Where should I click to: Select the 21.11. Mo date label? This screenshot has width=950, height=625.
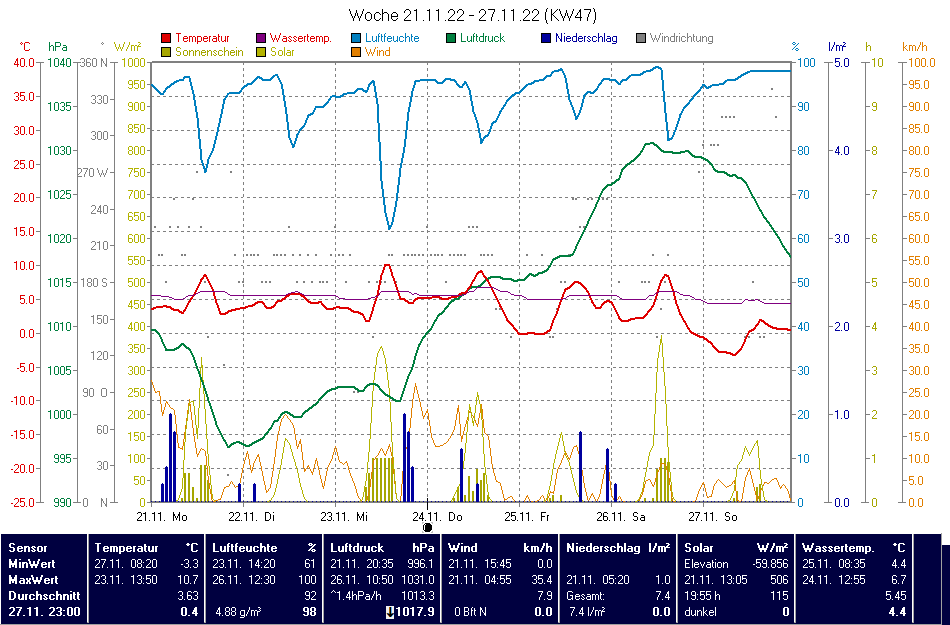coord(162,517)
